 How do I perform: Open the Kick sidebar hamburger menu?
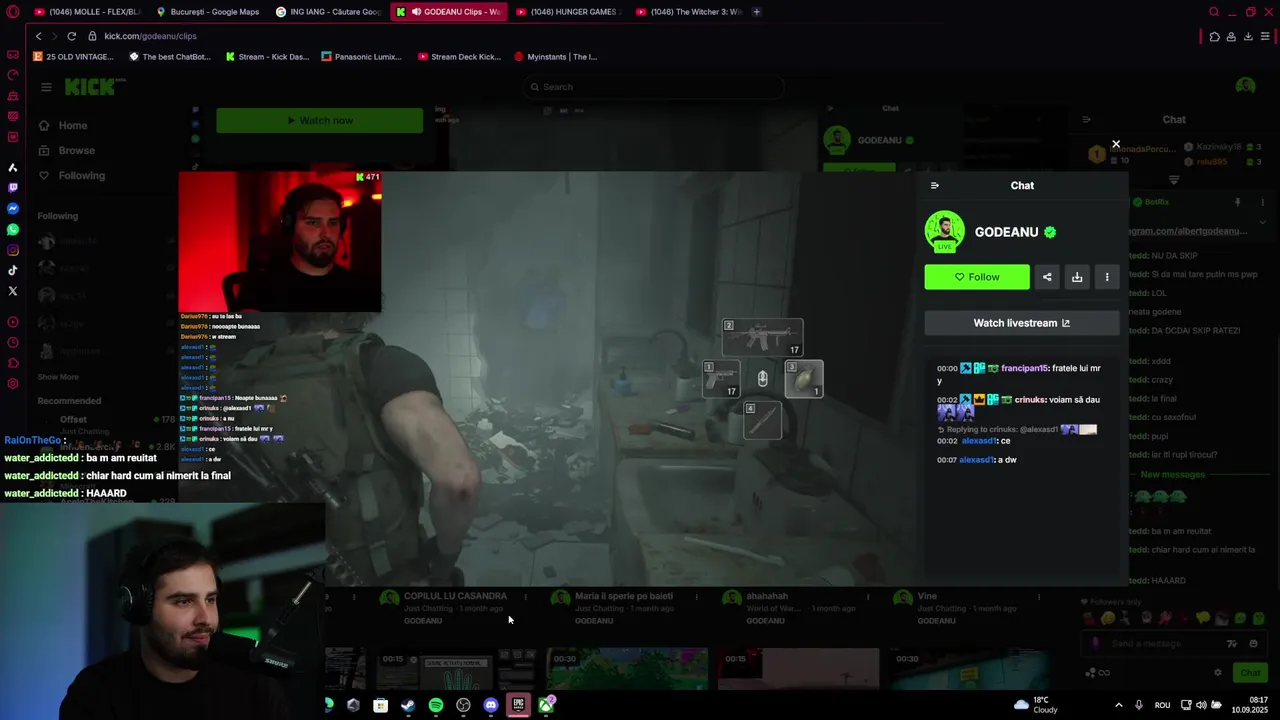pyautogui.click(x=46, y=87)
